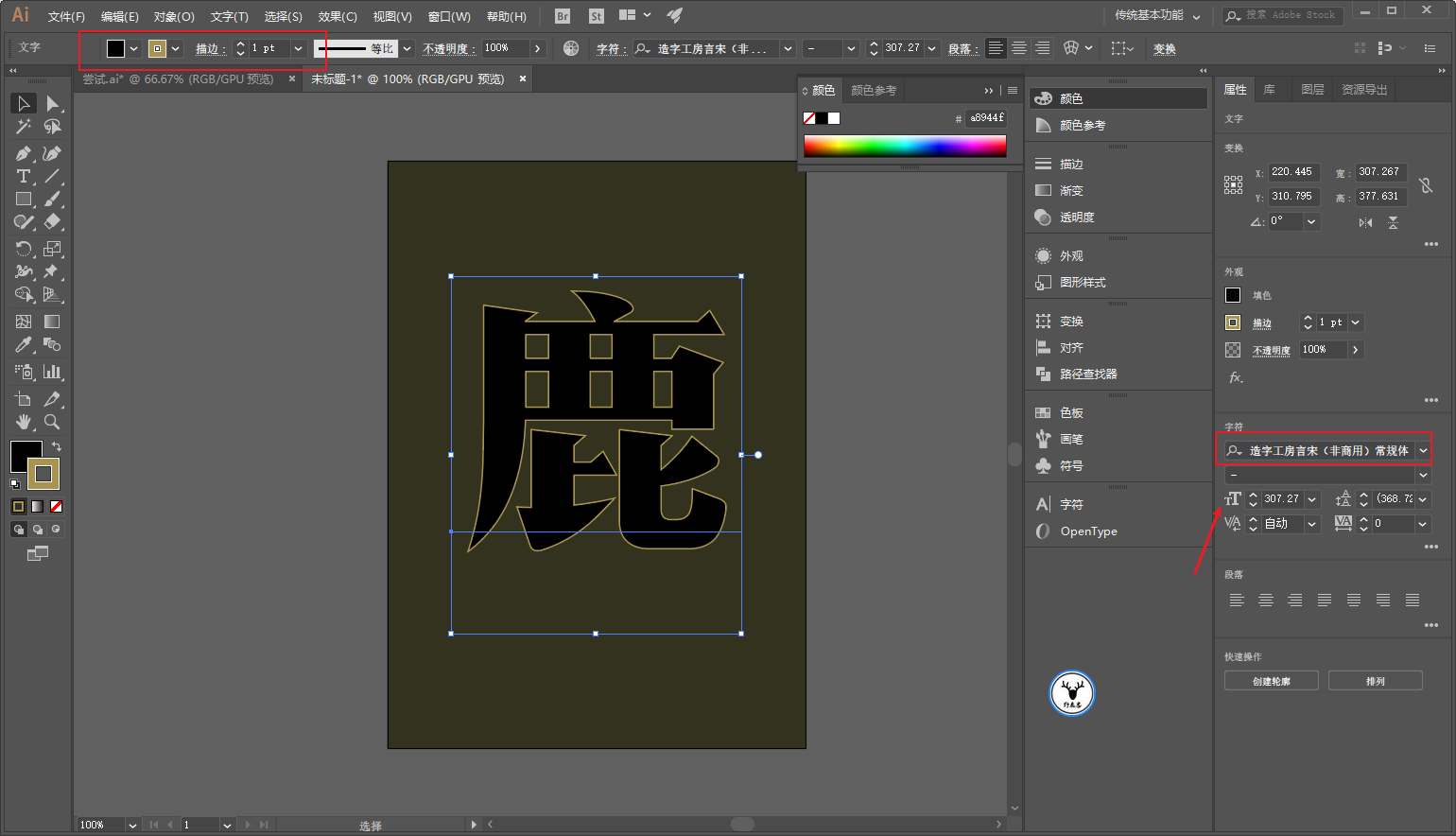Pick the Pen tool in toolbox
This screenshot has height=836, width=1456.
[x=24, y=153]
